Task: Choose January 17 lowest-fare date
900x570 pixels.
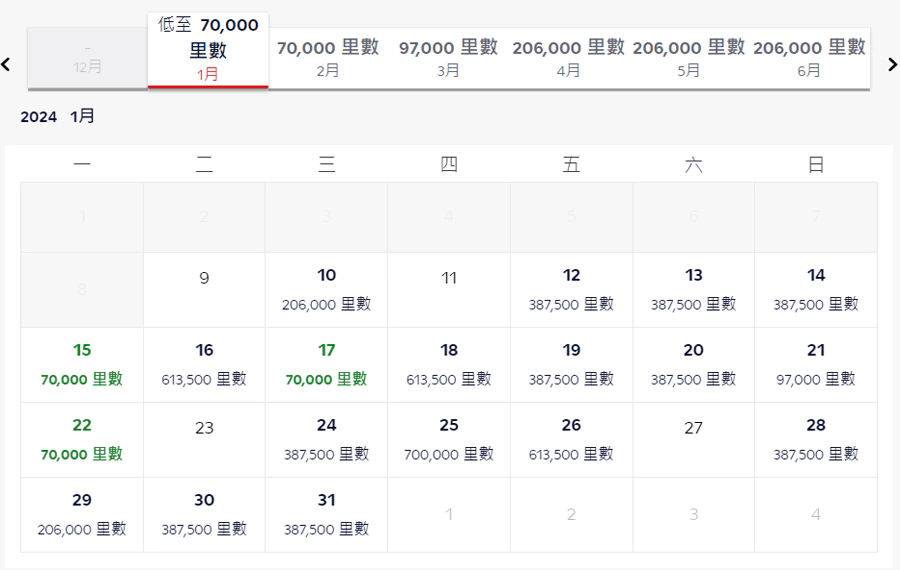Action: point(326,365)
